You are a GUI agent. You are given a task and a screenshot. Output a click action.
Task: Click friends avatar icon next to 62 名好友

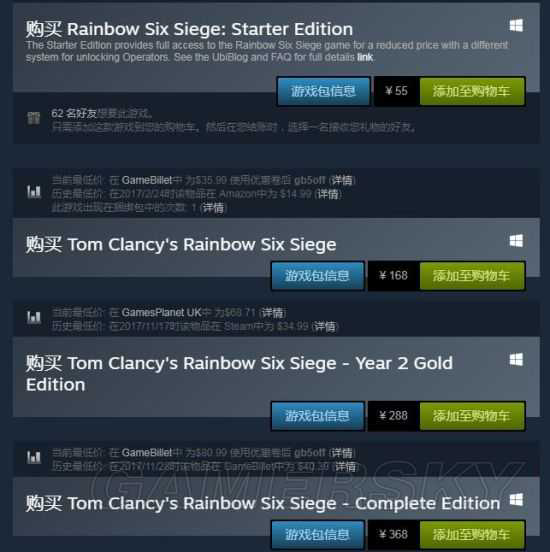(x=34, y=118)
